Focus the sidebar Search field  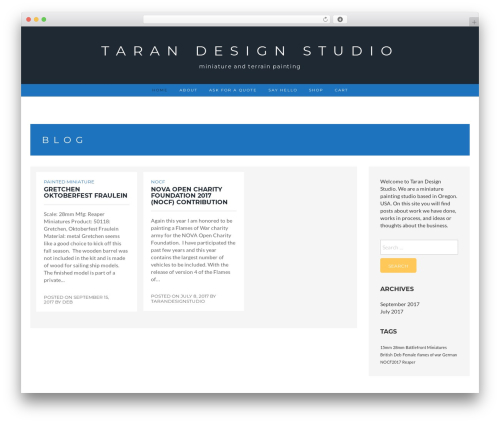tap(419, 247)
